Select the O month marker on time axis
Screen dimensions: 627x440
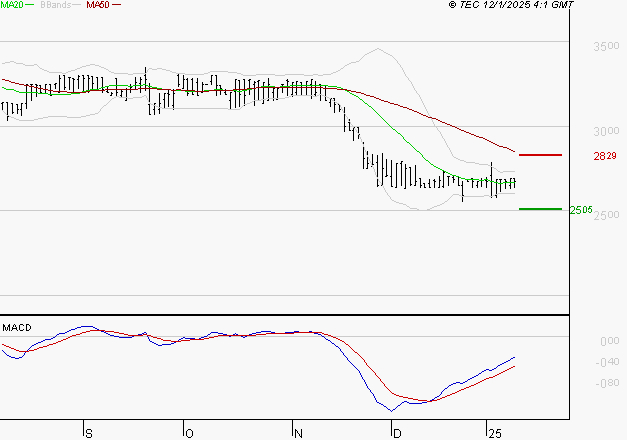click(x=189, y=433)
